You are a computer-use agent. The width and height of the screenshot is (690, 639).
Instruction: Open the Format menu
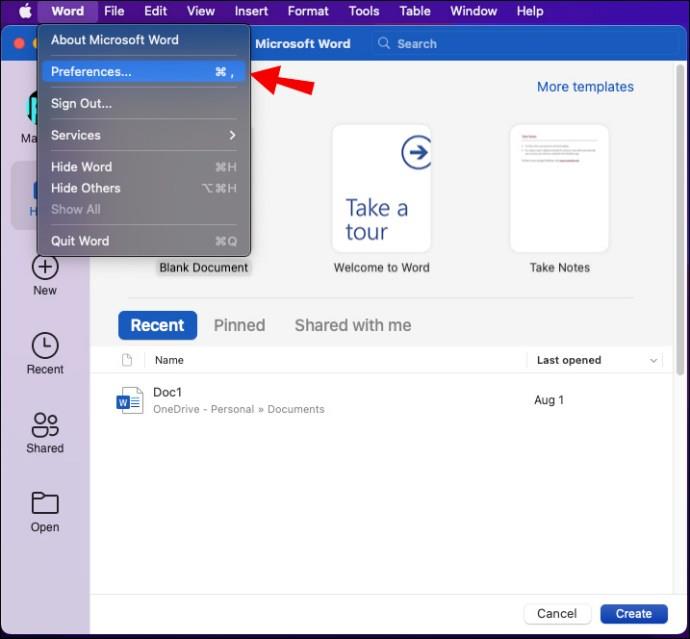click(x=308, y=11)
